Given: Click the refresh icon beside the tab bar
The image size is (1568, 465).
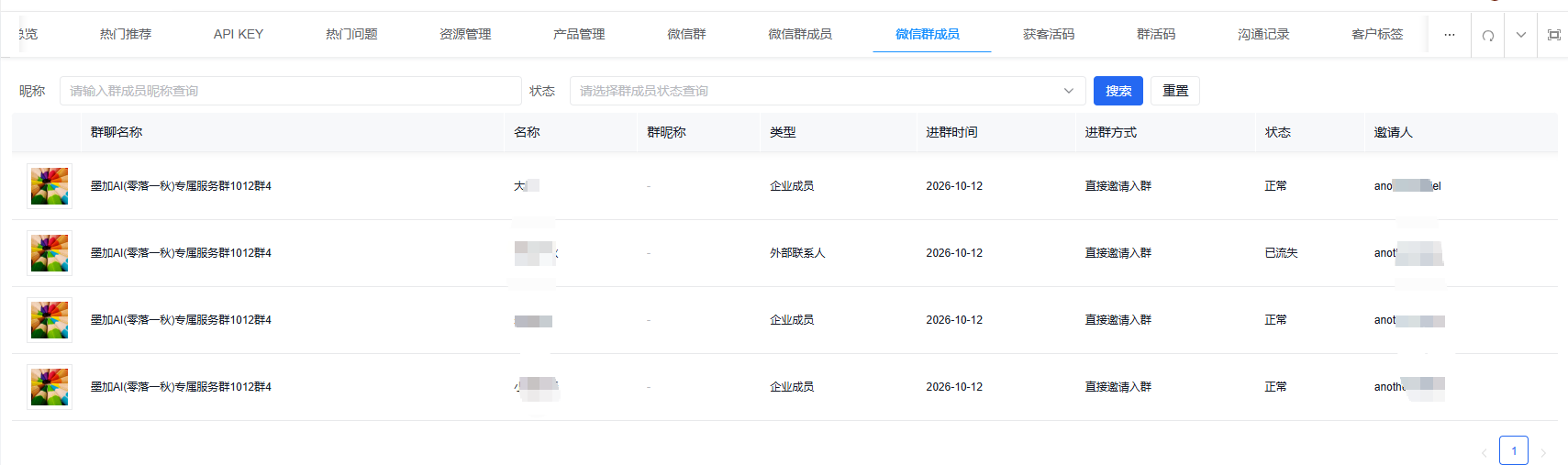Looking at the screenshot, I should [1487, 35].
